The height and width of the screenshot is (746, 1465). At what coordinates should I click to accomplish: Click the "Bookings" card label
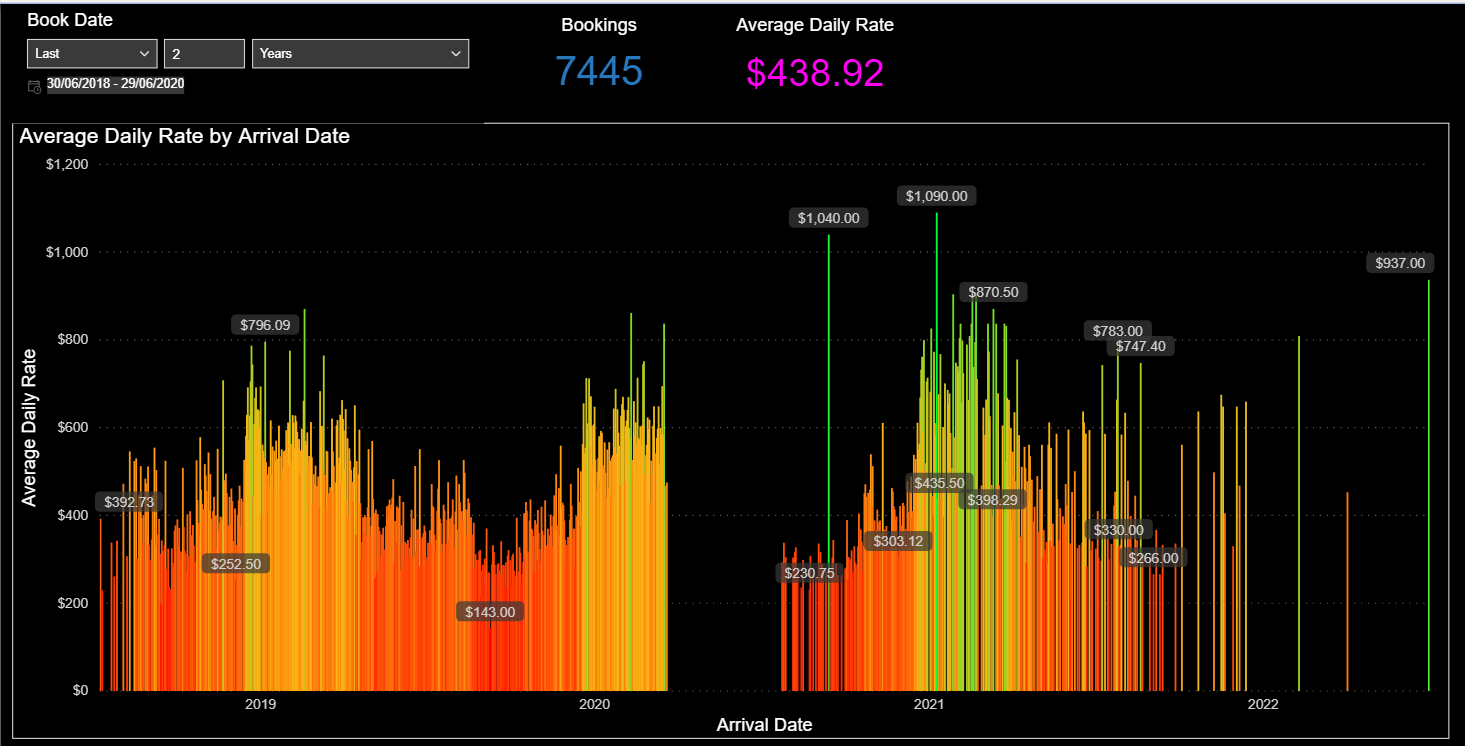[599, 25]
